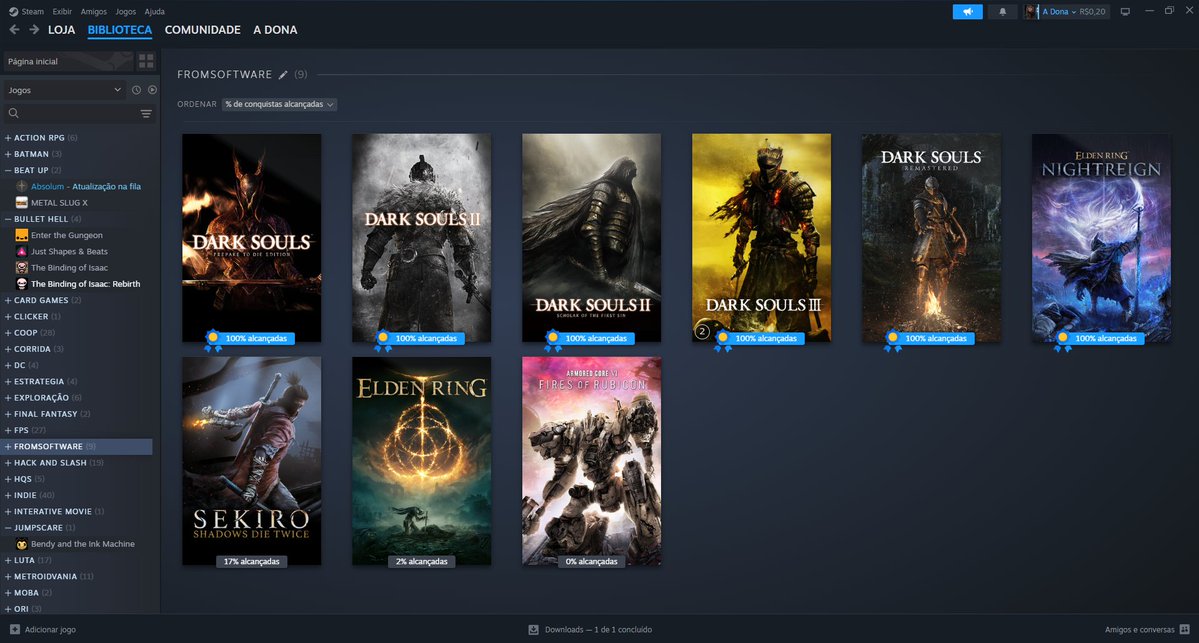Screen dimensions: 1199x643
Task: Click Bendy and the Ink Machine icon
Action: pyautogui.click(x=21, y=544)
